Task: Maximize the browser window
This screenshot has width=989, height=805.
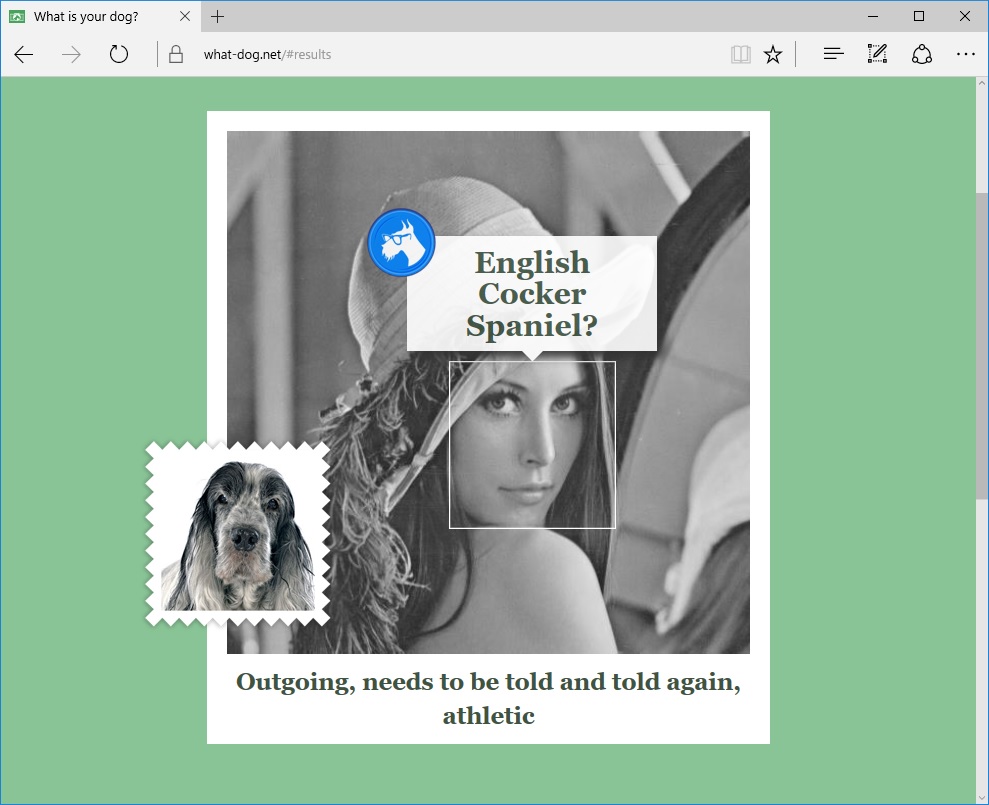Action: click(919, 16)
